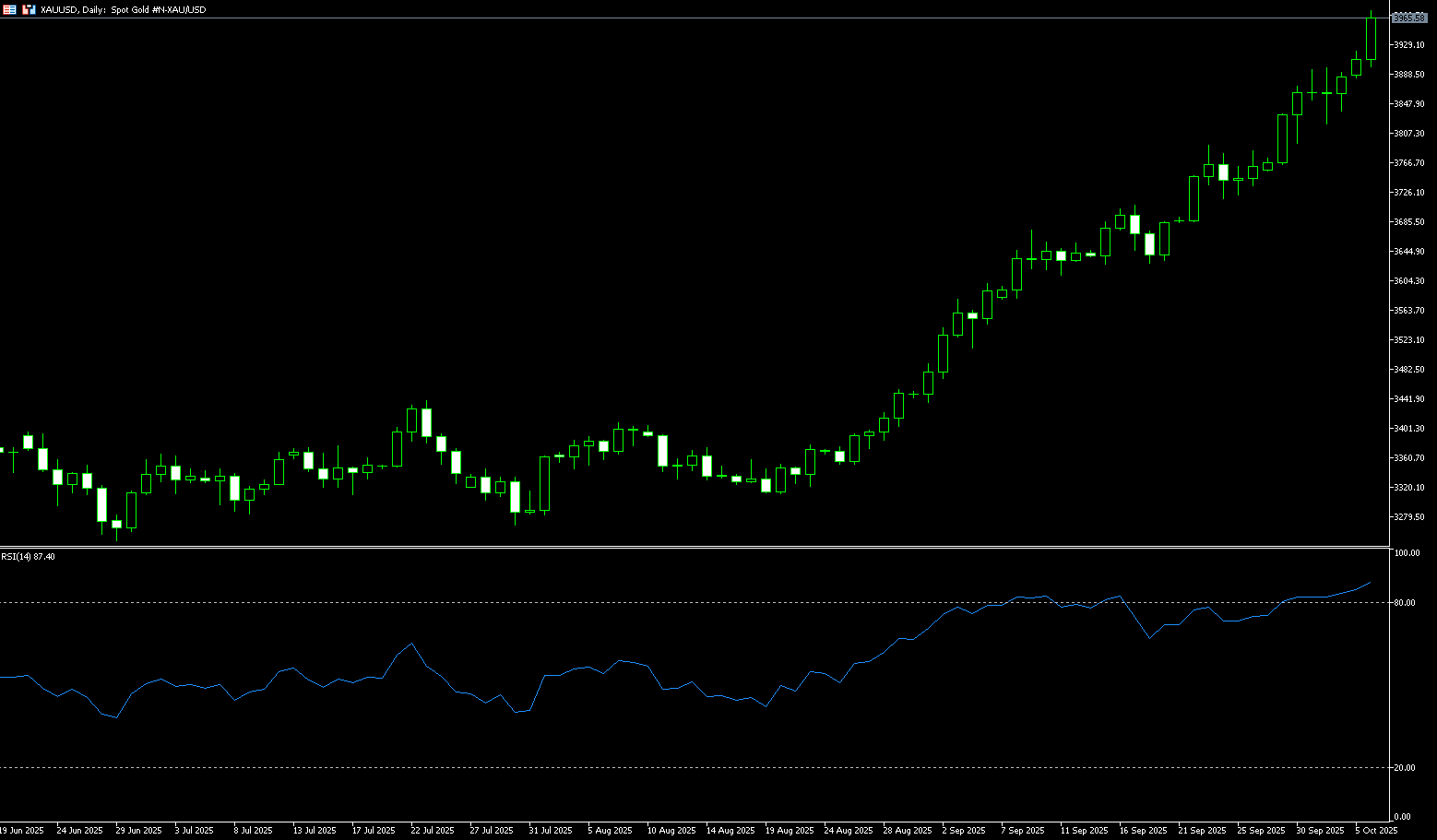Viewport: 1437px width, 840px height.
Task: Click the RSI line's final peak at far right
Action: 1371,582
